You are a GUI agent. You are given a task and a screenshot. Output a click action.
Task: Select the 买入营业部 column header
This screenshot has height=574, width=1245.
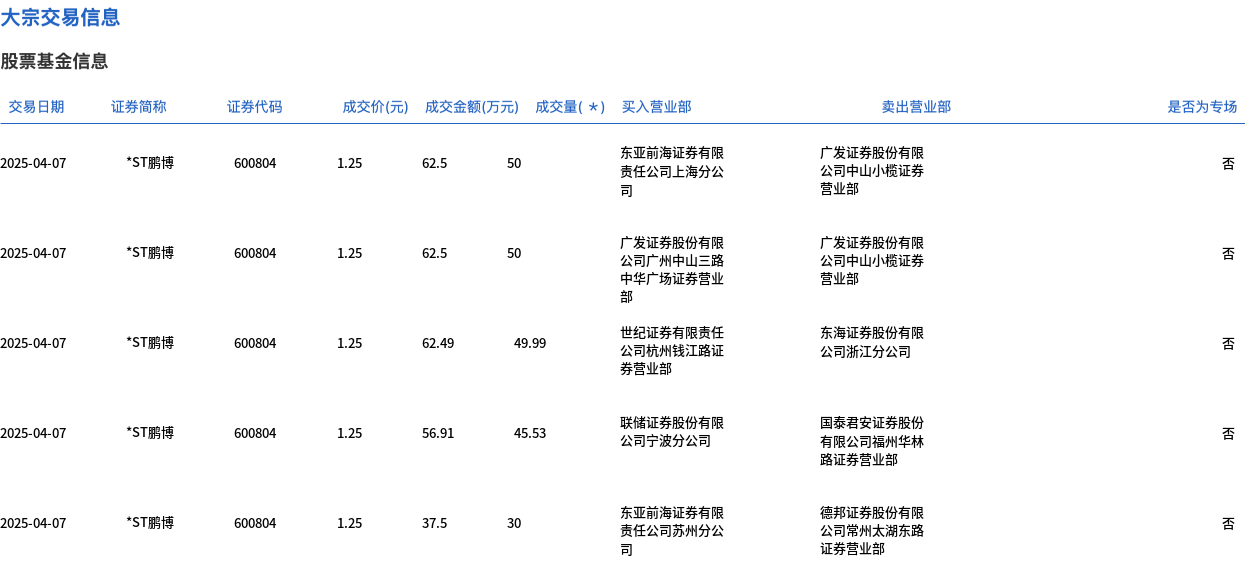(x=656, y=107)
